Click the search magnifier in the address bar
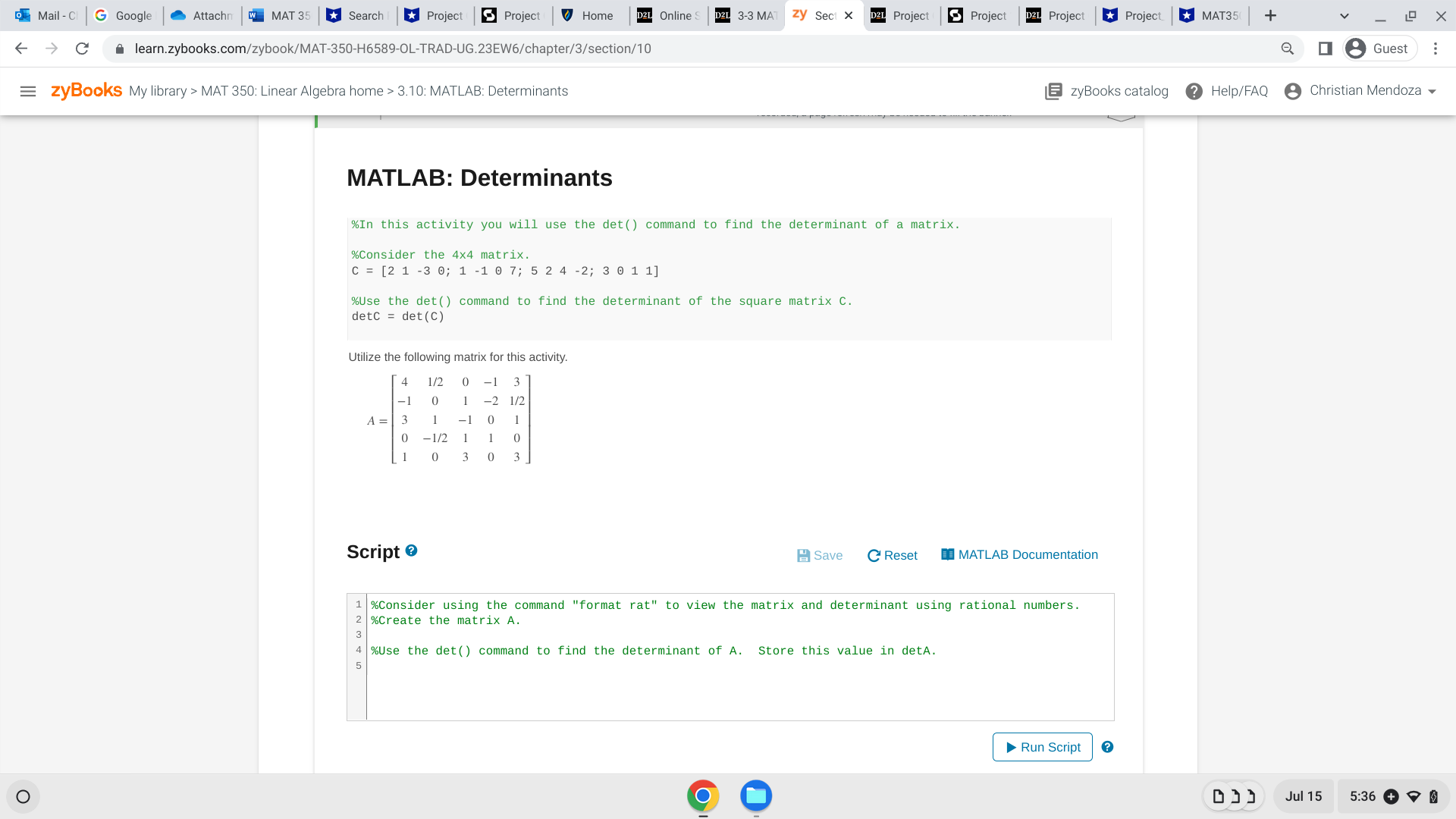 pyautogui.click(x=1287, y=48)
